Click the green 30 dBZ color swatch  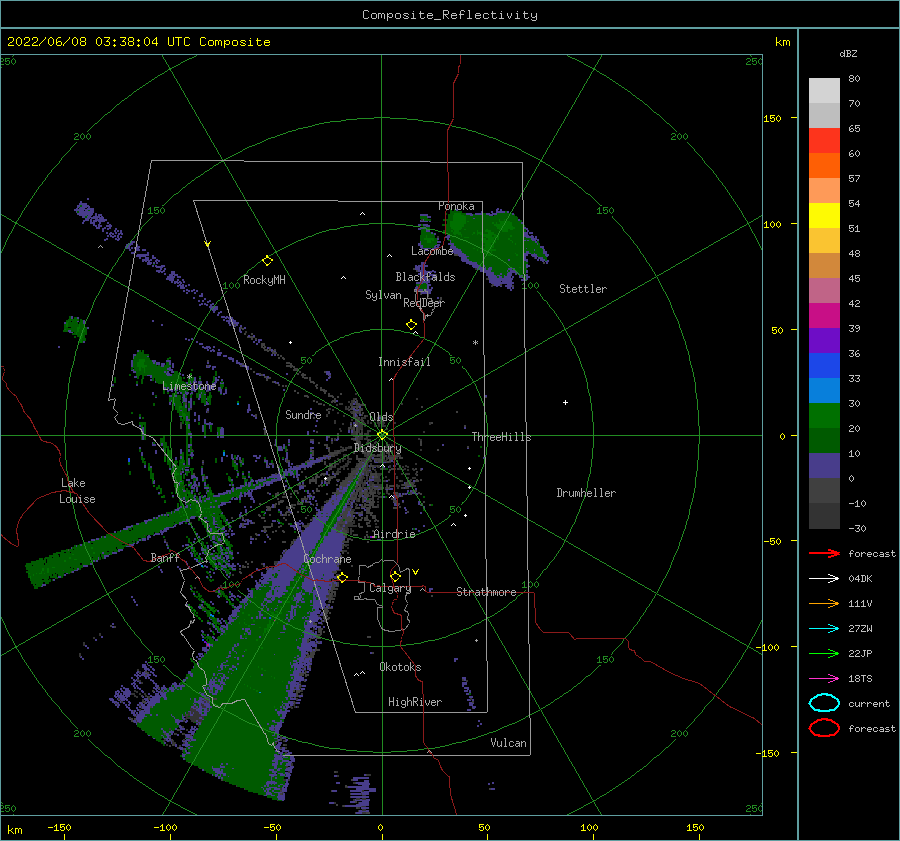(x=824, y=416)
